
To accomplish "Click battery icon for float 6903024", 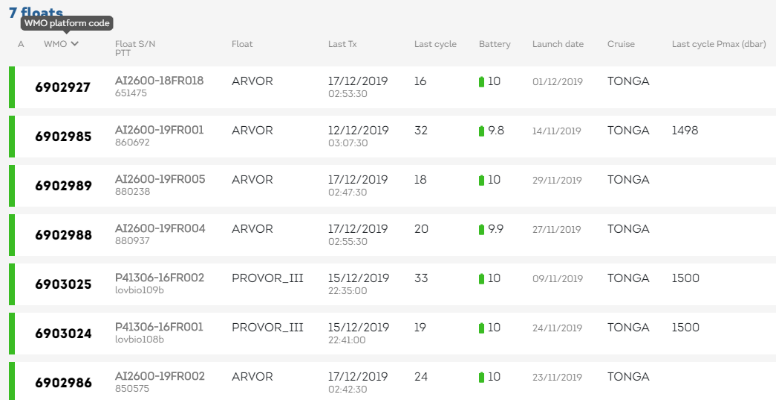I will point(482,328).
